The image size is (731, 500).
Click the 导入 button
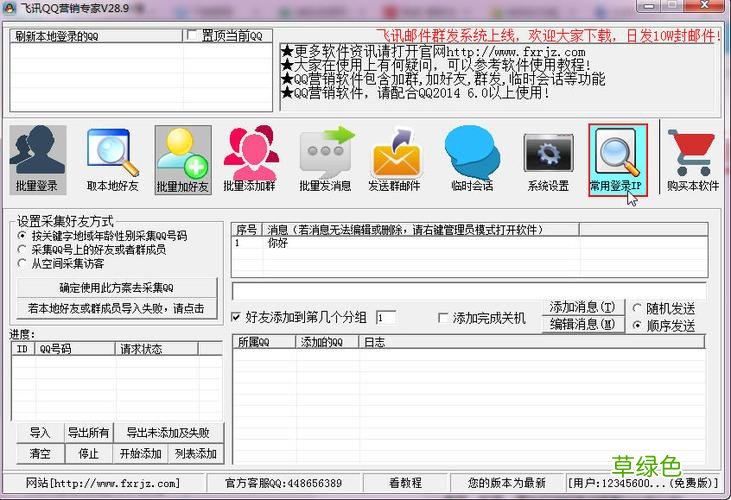(40, 432)
